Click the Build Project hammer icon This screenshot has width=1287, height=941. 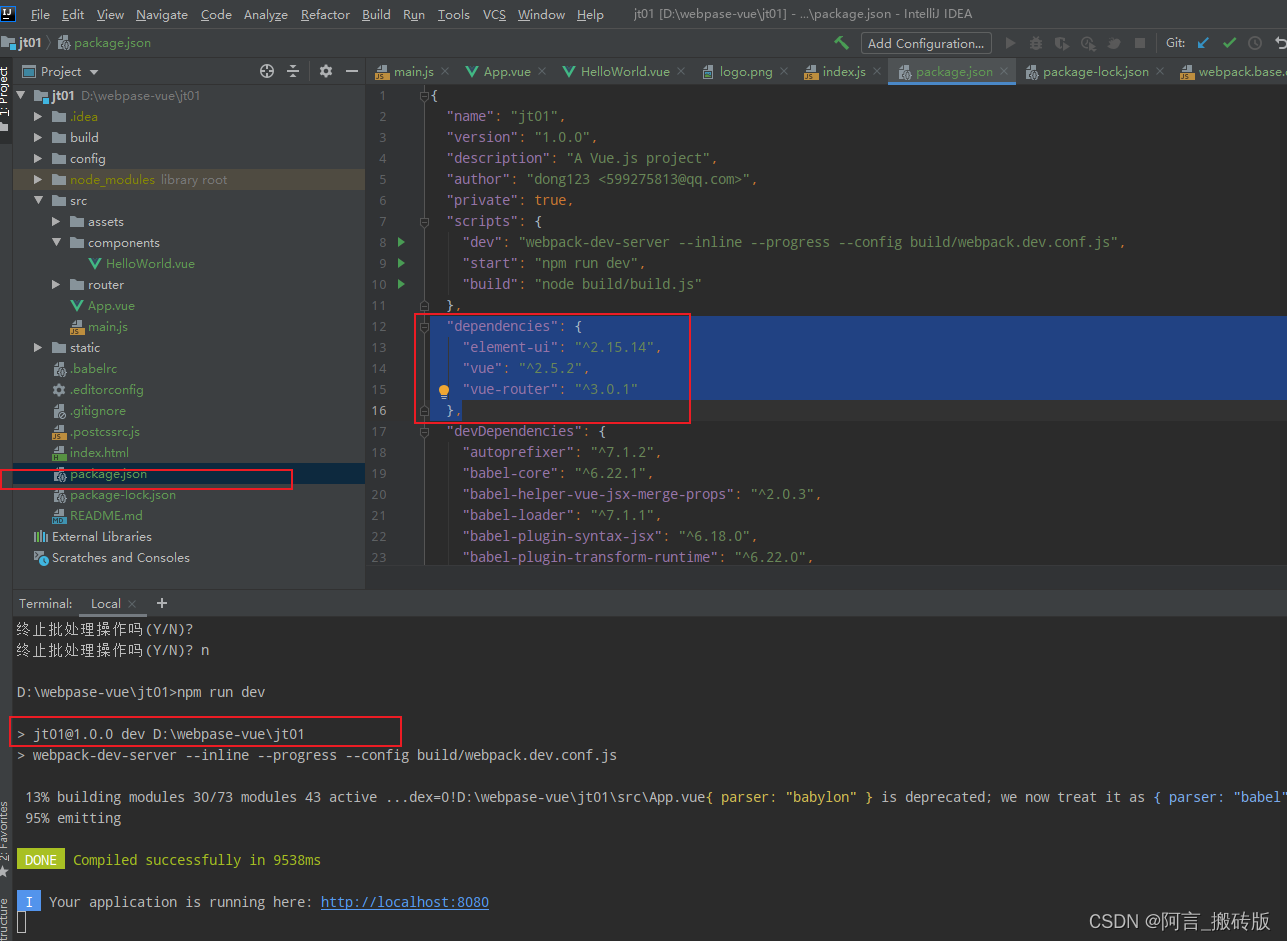[x=842, y=43]
